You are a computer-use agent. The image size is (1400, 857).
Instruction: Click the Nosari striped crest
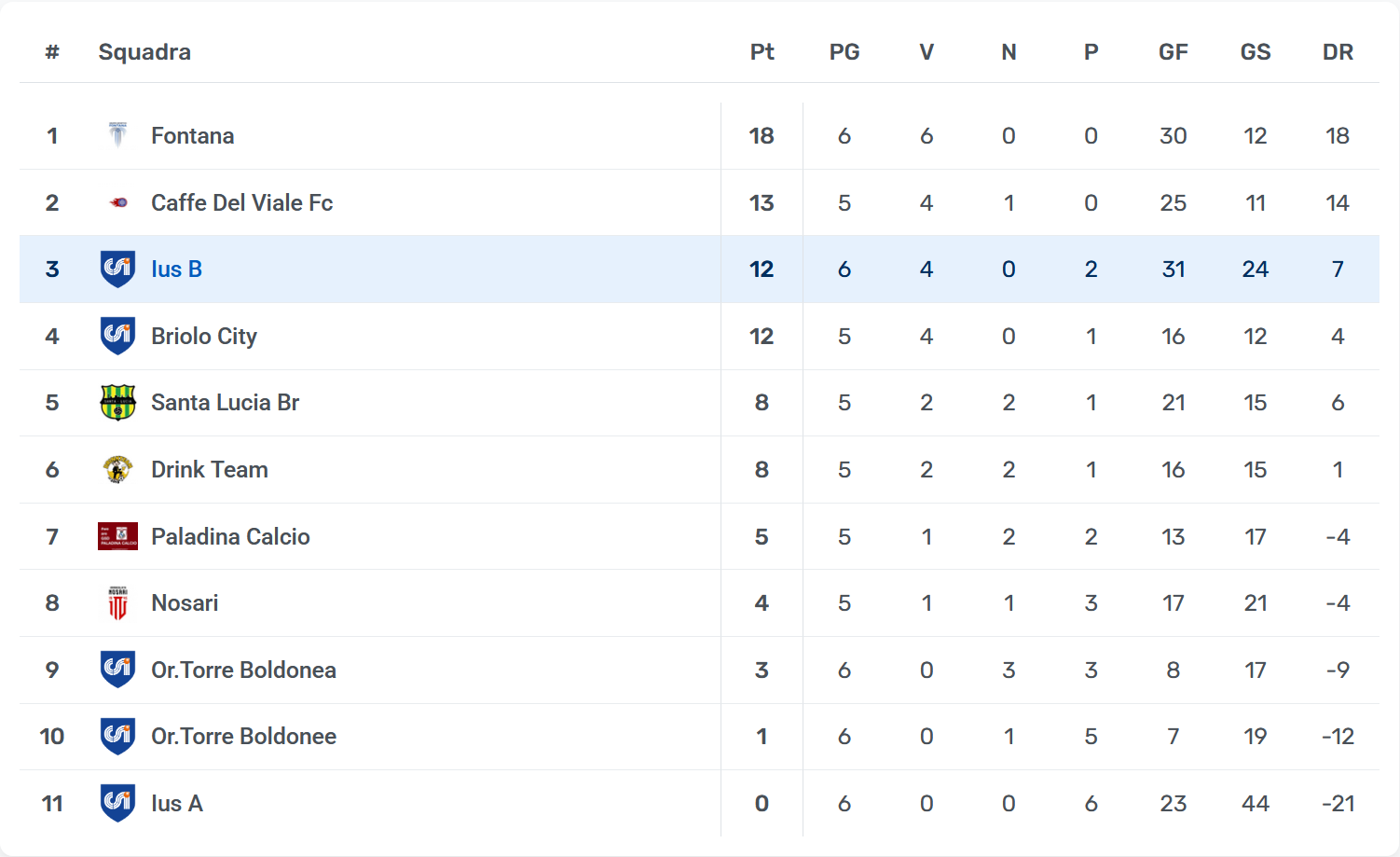[117, 603]
